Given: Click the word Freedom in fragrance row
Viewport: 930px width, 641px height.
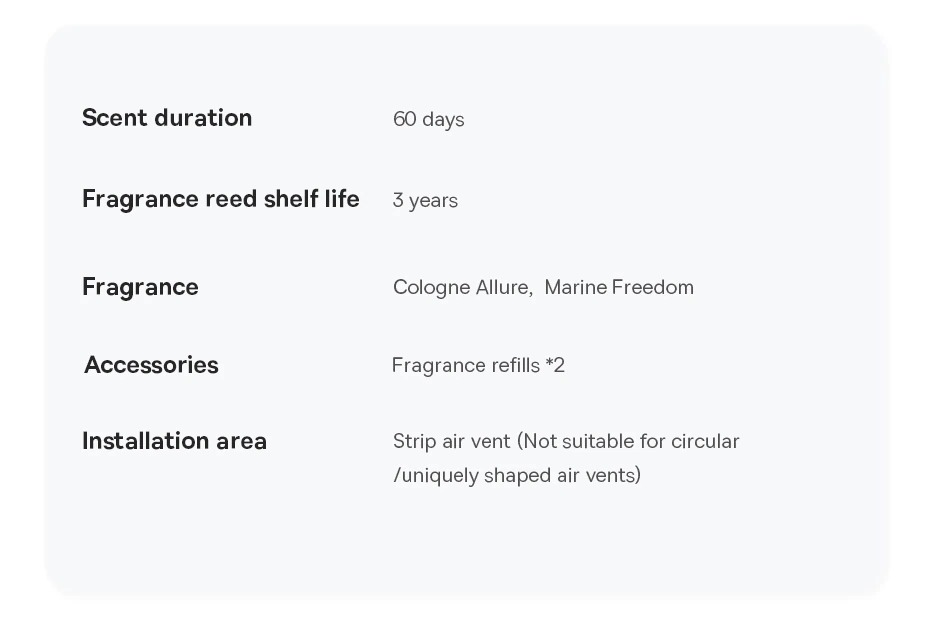Looking at the screenshot, I should tap(652, 287).
